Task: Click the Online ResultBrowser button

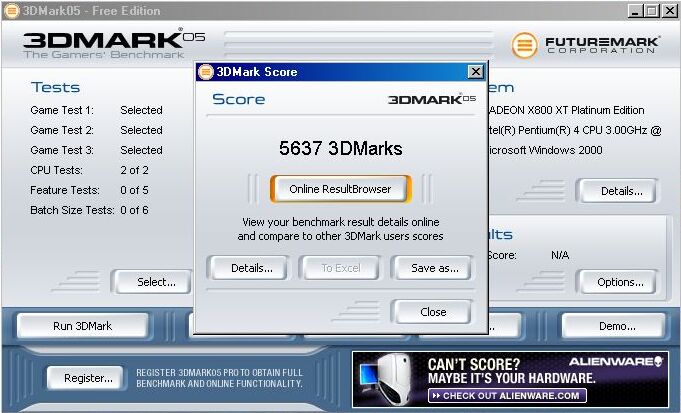Action: tap(340, 189)
